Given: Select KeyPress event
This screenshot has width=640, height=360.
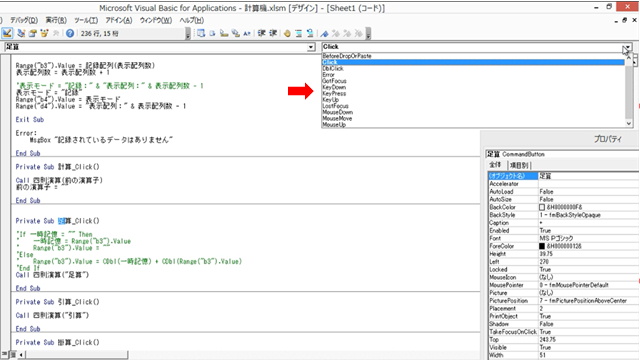Looking at the screenshot, I should tap(473, 93).
